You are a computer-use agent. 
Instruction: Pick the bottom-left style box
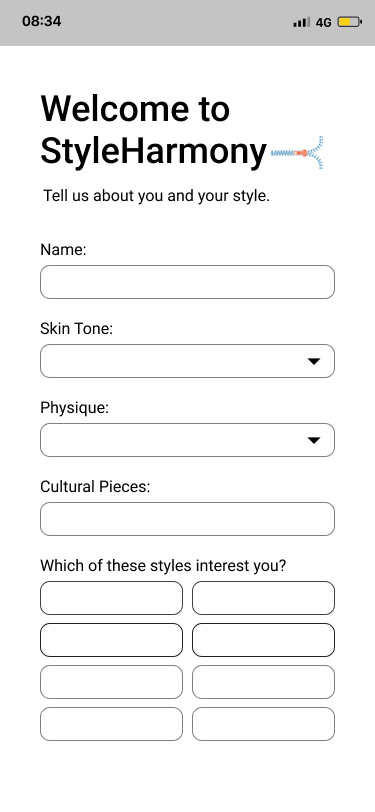coord(111,724)
